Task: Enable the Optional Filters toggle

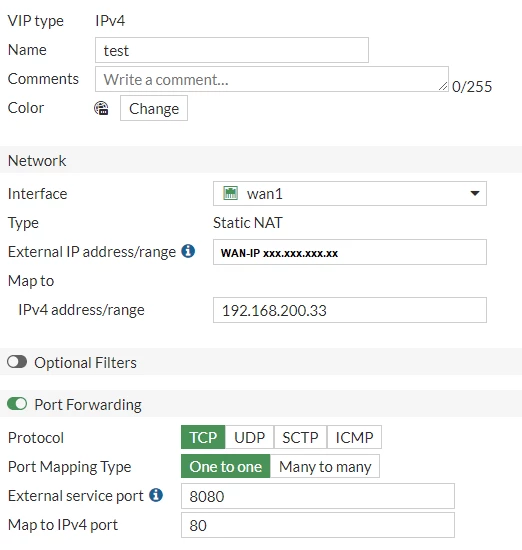Action: (17, 362)
